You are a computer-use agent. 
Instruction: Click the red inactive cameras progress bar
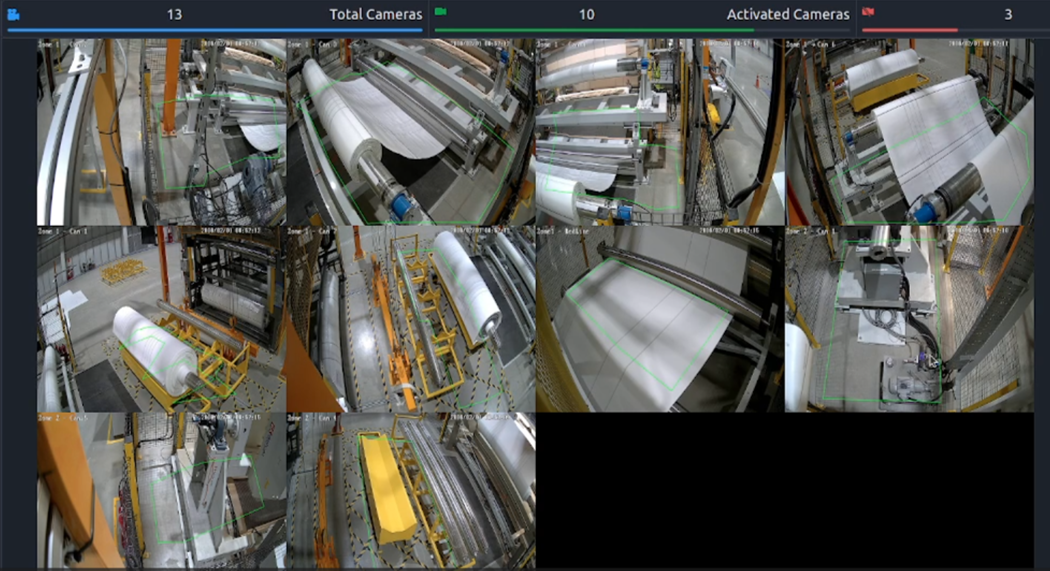[x=909, y=30]
